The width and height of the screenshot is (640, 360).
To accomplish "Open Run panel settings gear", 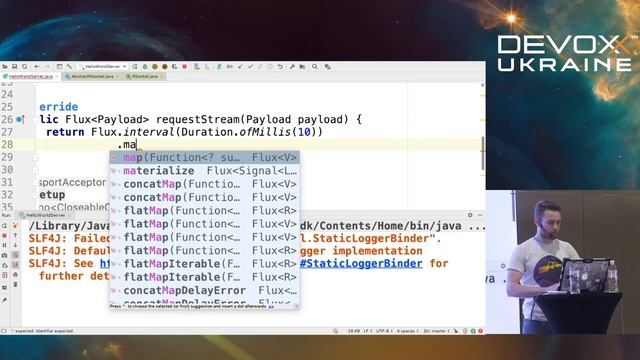I will point(470,215).
